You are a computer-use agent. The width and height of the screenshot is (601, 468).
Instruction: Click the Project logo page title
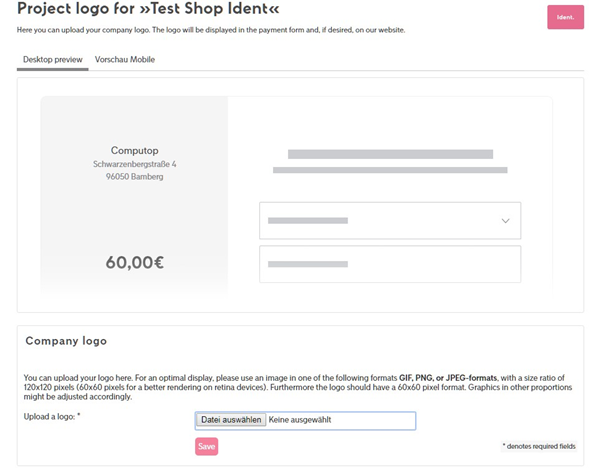[x=148, y=8]
